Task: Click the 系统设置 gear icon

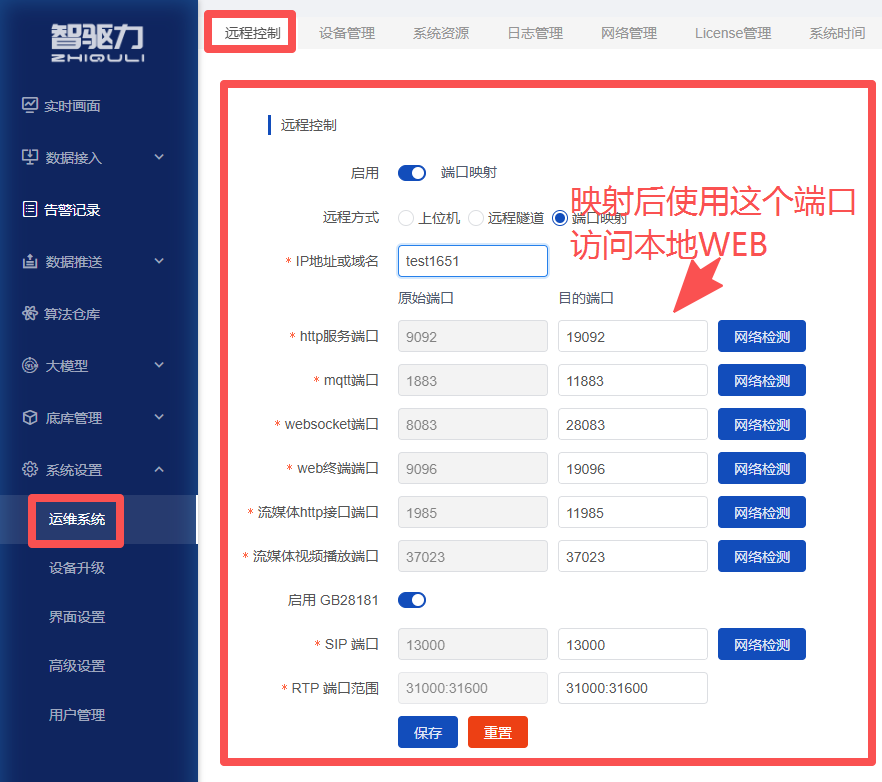Action: pos(30,469)
